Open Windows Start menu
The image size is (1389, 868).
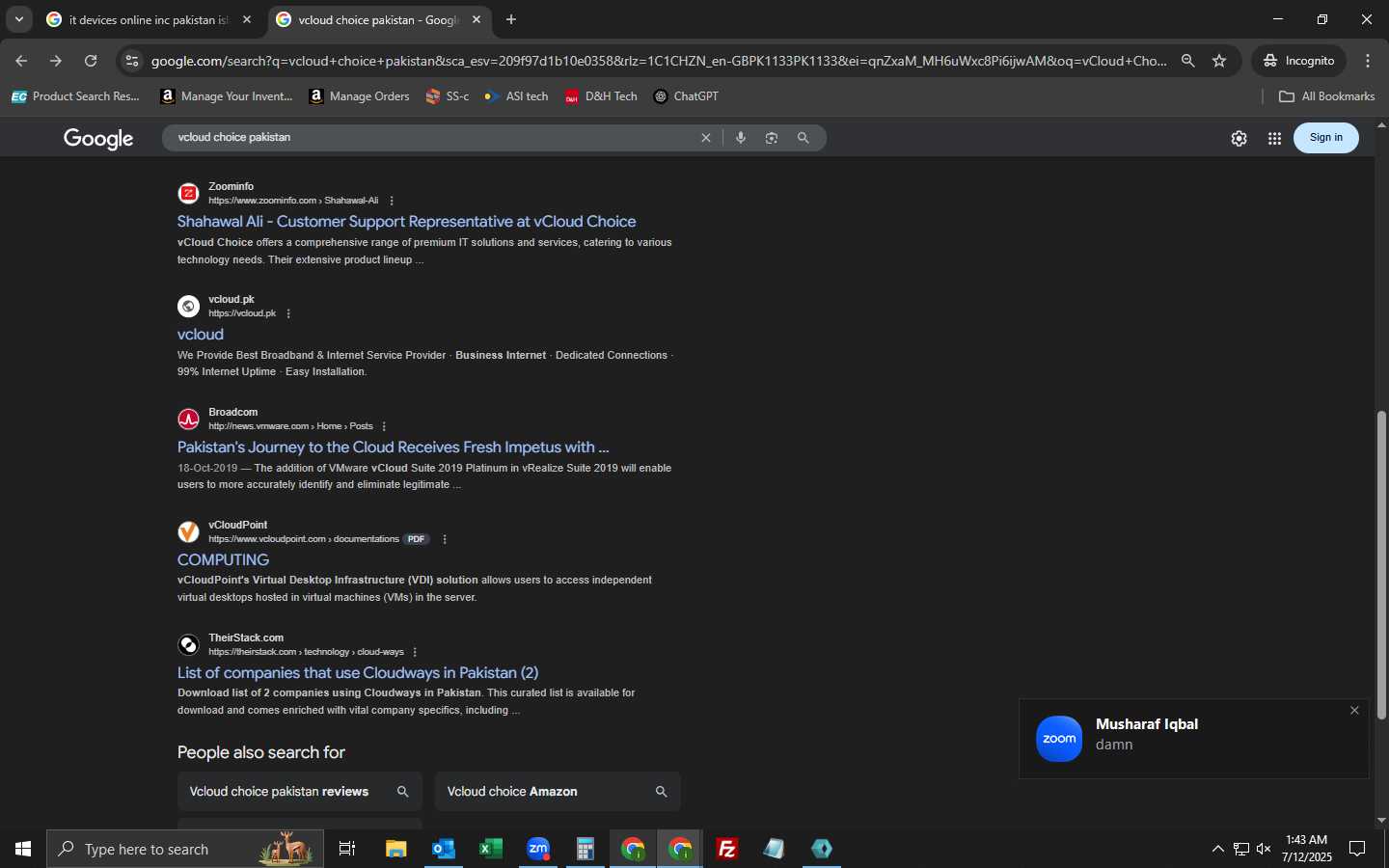pyautogui.click(x=23, y=849)
